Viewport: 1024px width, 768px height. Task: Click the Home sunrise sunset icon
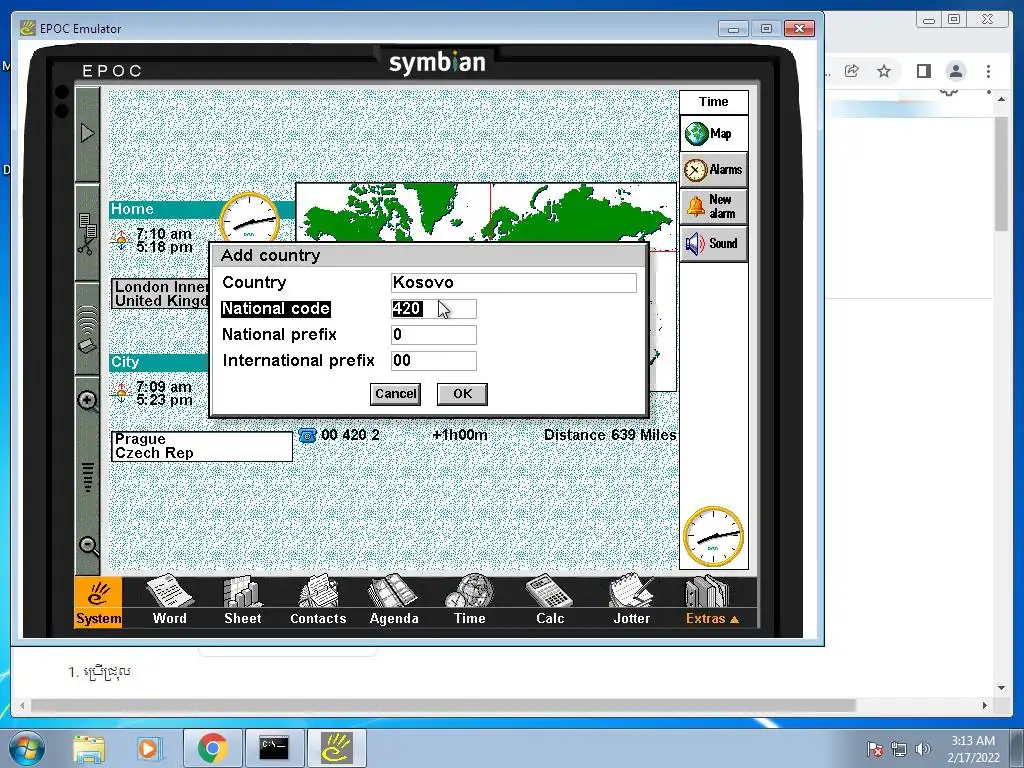(x=121, y=240)
